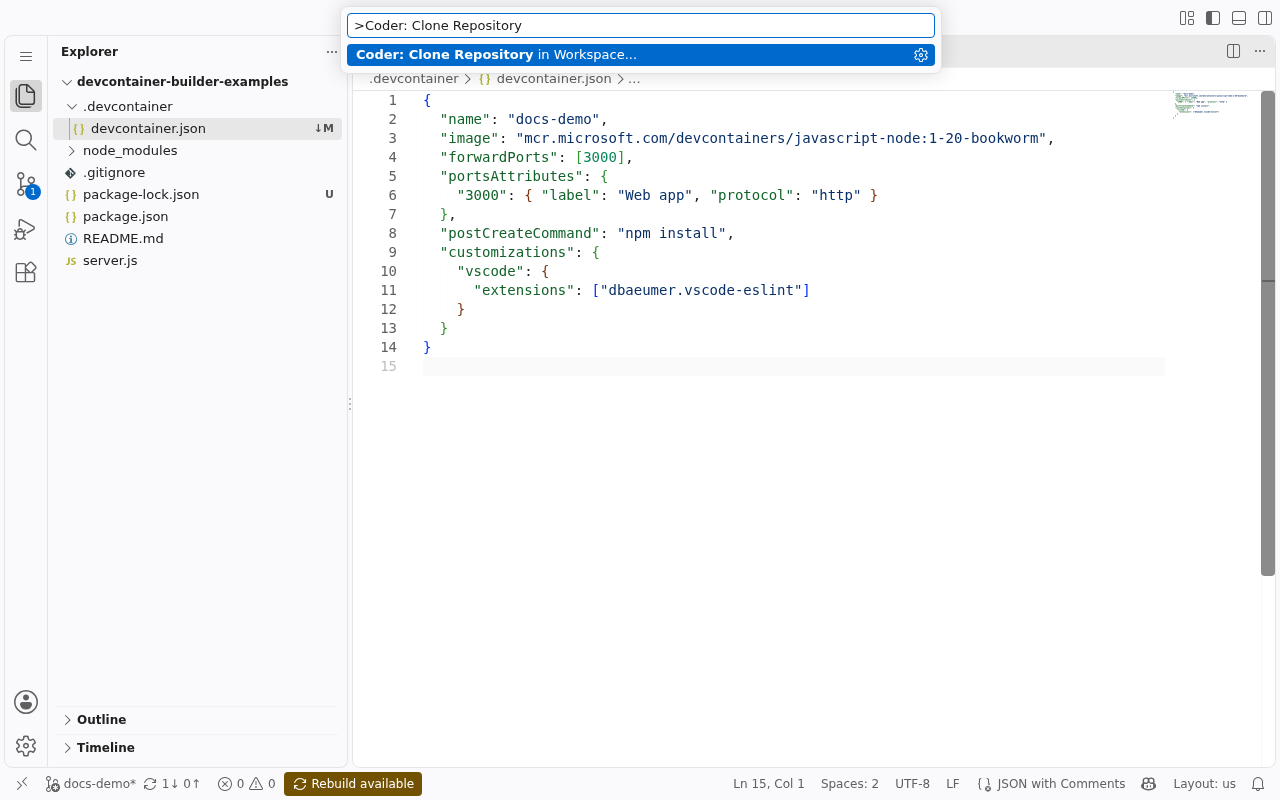Collapse the devcontainer-builder-examples root folder

tap(198, 82)
